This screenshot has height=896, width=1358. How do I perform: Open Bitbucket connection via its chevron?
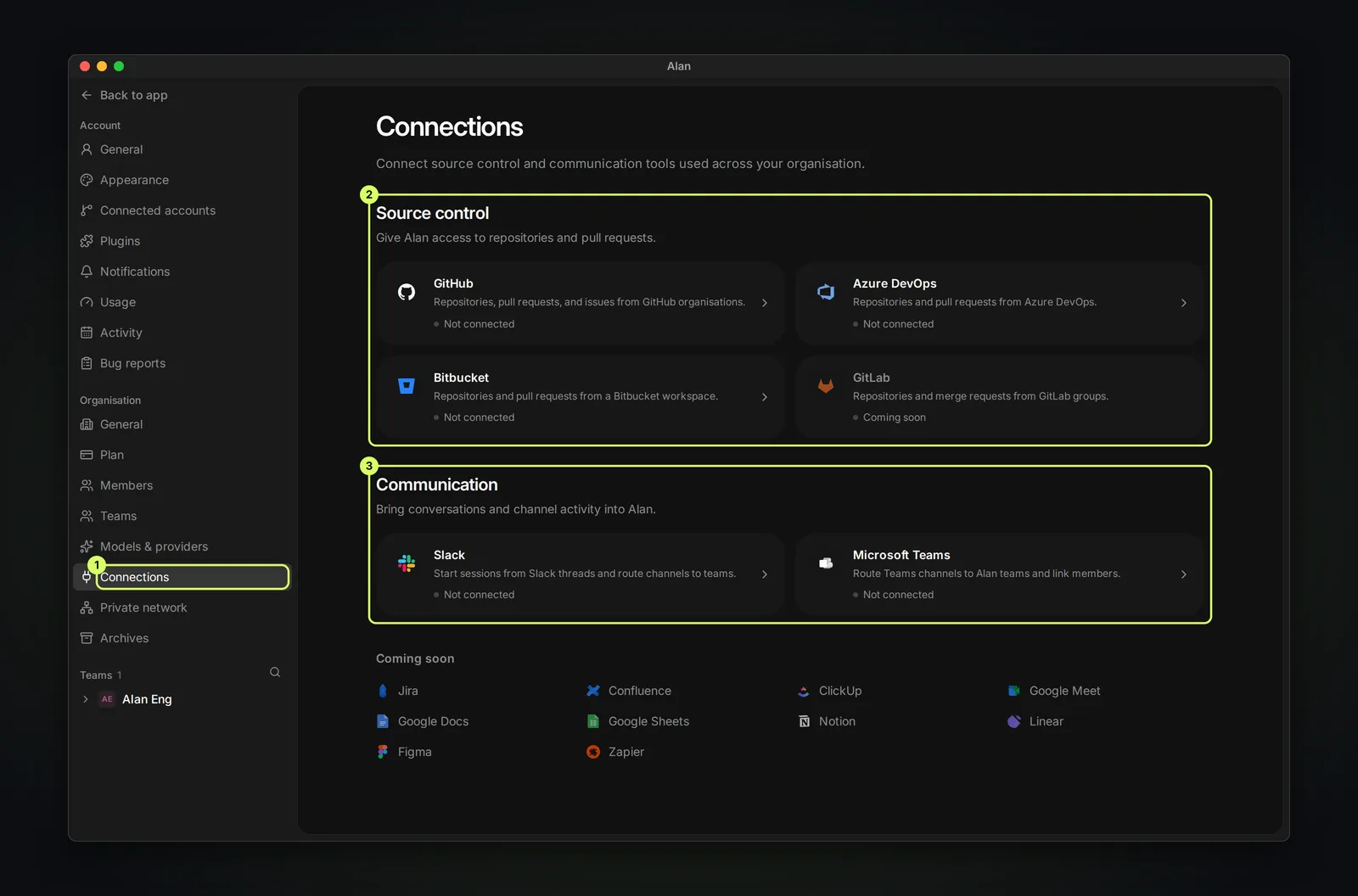765,397
